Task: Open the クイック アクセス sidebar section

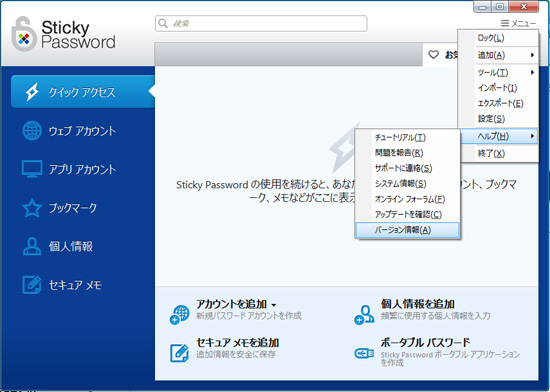Action: tap(83, 92)
